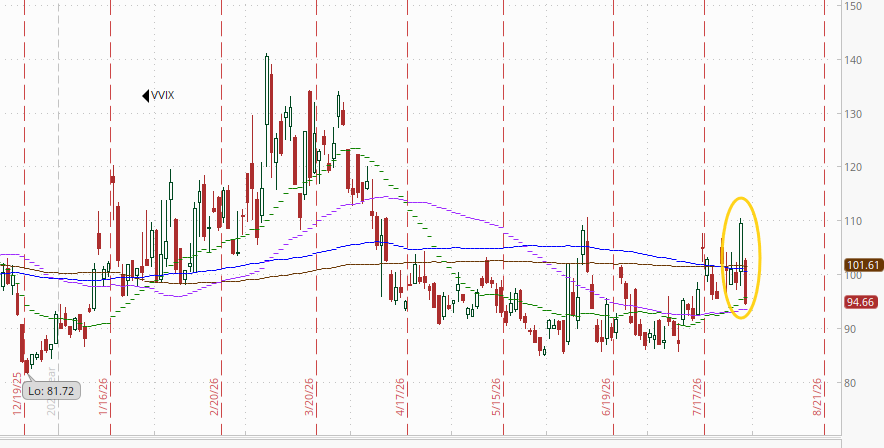Click the 90 price axis label

[850, 329]
